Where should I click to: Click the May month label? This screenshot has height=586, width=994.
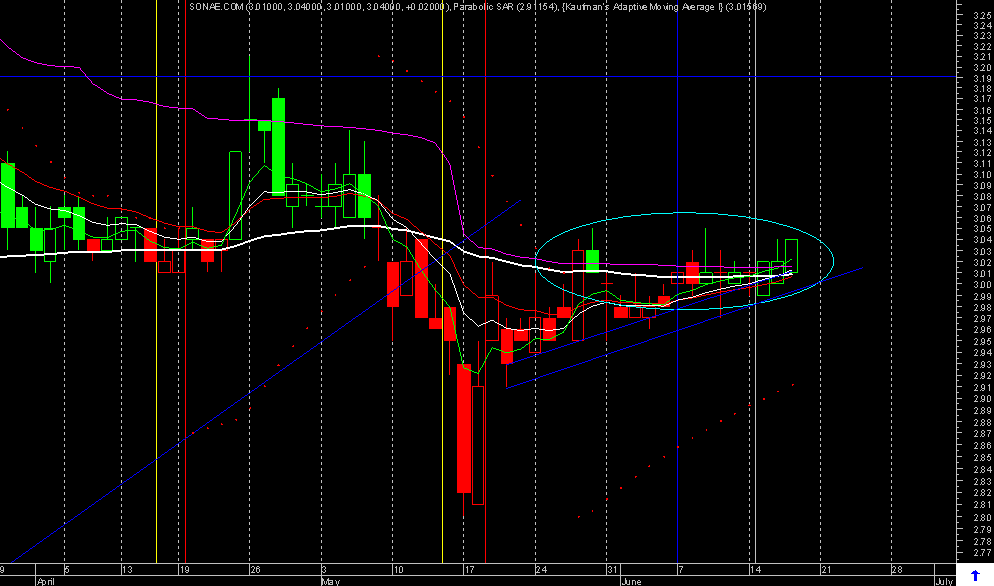click(x=330, y=581)
